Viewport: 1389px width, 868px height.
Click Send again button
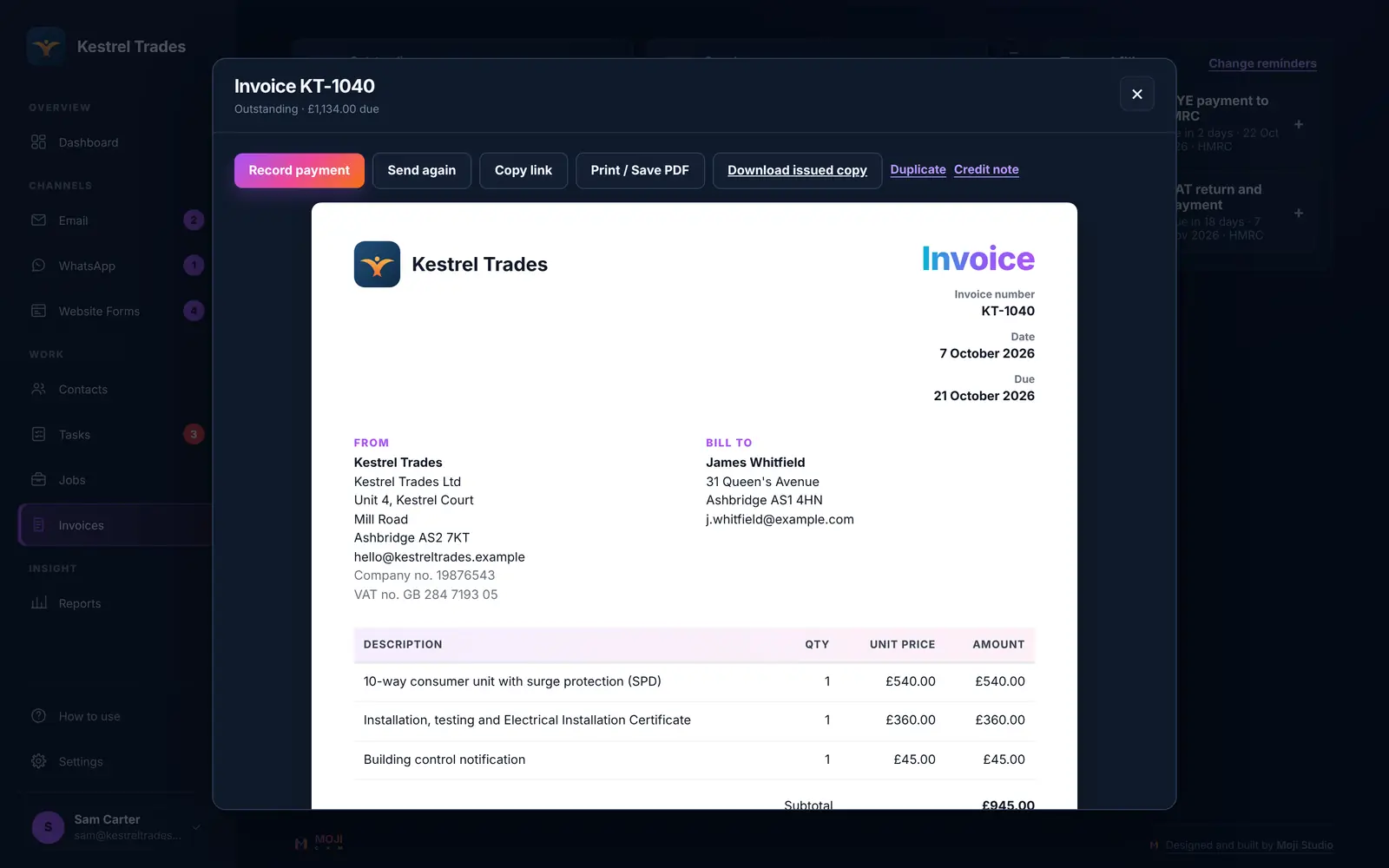(x=421, y=170)
